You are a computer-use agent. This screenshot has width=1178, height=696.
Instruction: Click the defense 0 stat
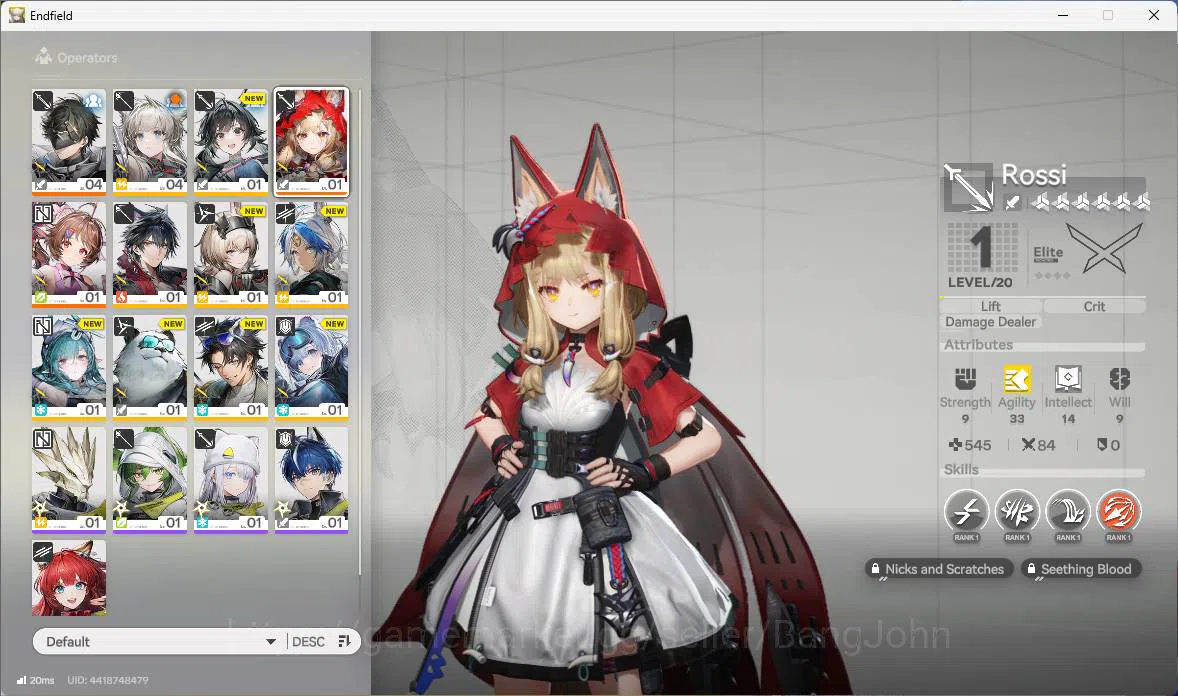pyautogui.click(x=1108, y=445)
